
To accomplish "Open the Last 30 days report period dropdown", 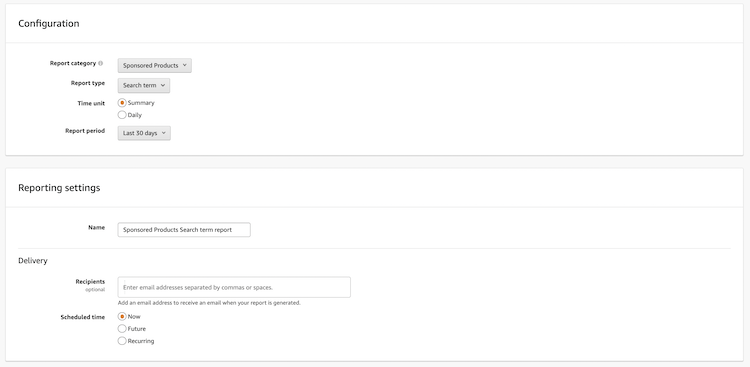I will [144, 133].
